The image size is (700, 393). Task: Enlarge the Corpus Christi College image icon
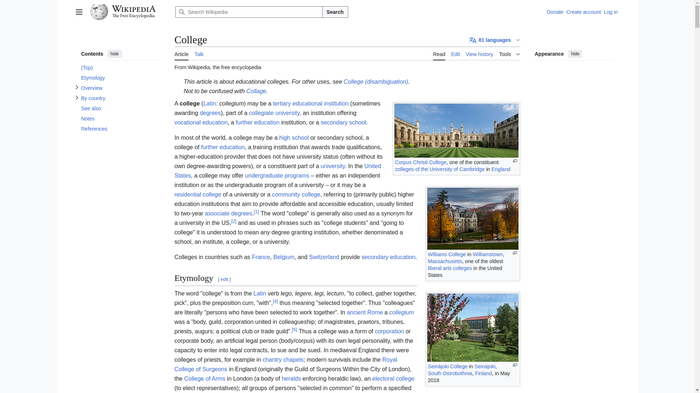pos(515,161)
